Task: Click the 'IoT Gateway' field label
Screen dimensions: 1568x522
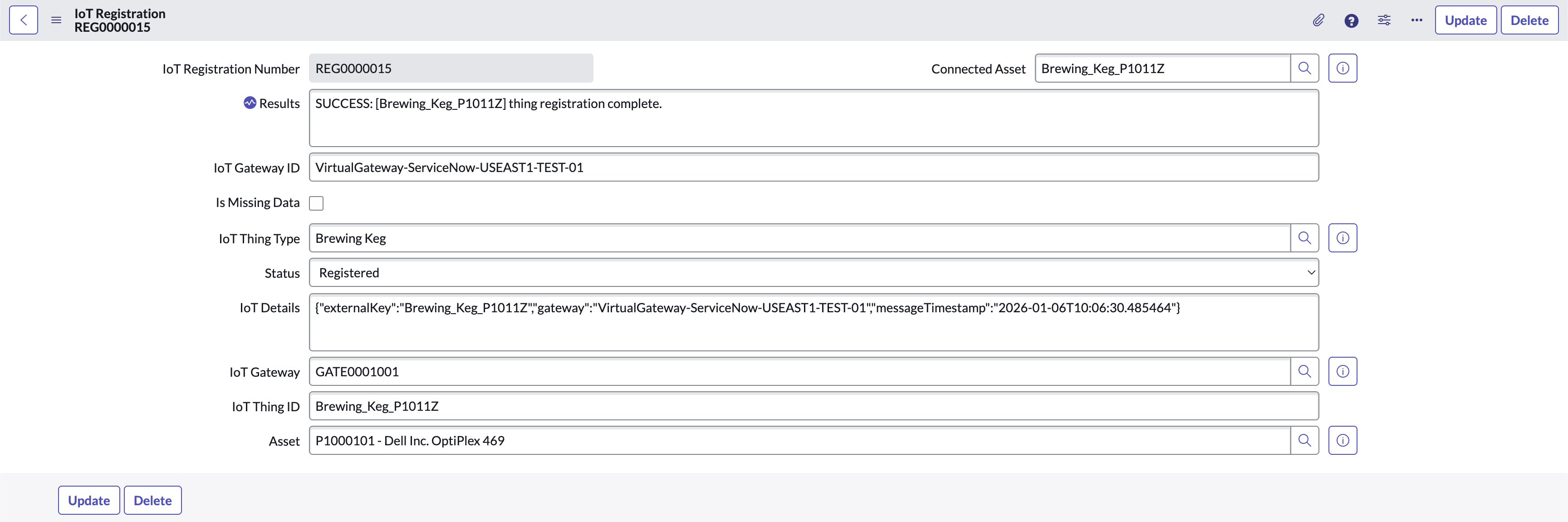Action: 264,372
